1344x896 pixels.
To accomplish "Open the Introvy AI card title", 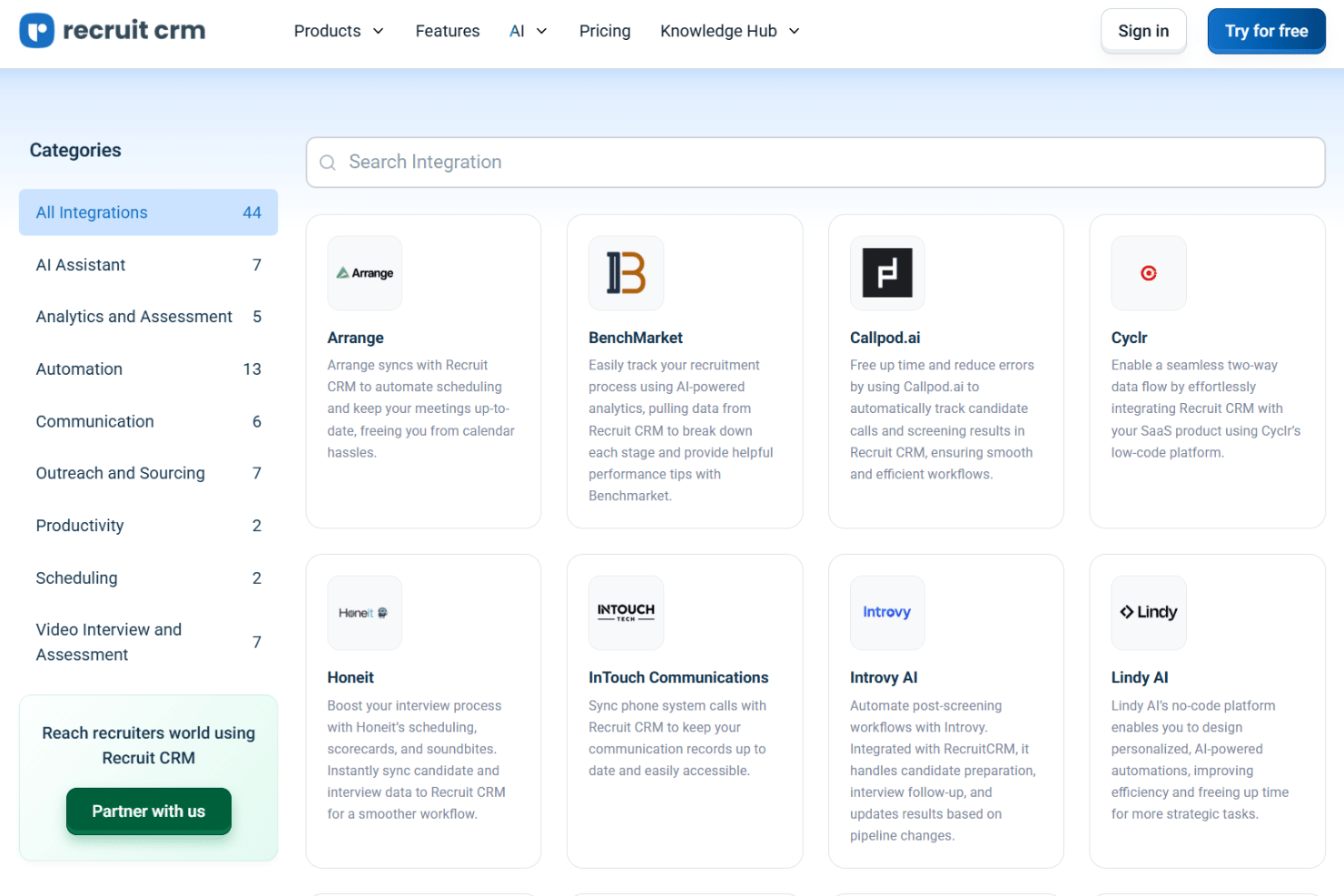I will pos(884,677).
